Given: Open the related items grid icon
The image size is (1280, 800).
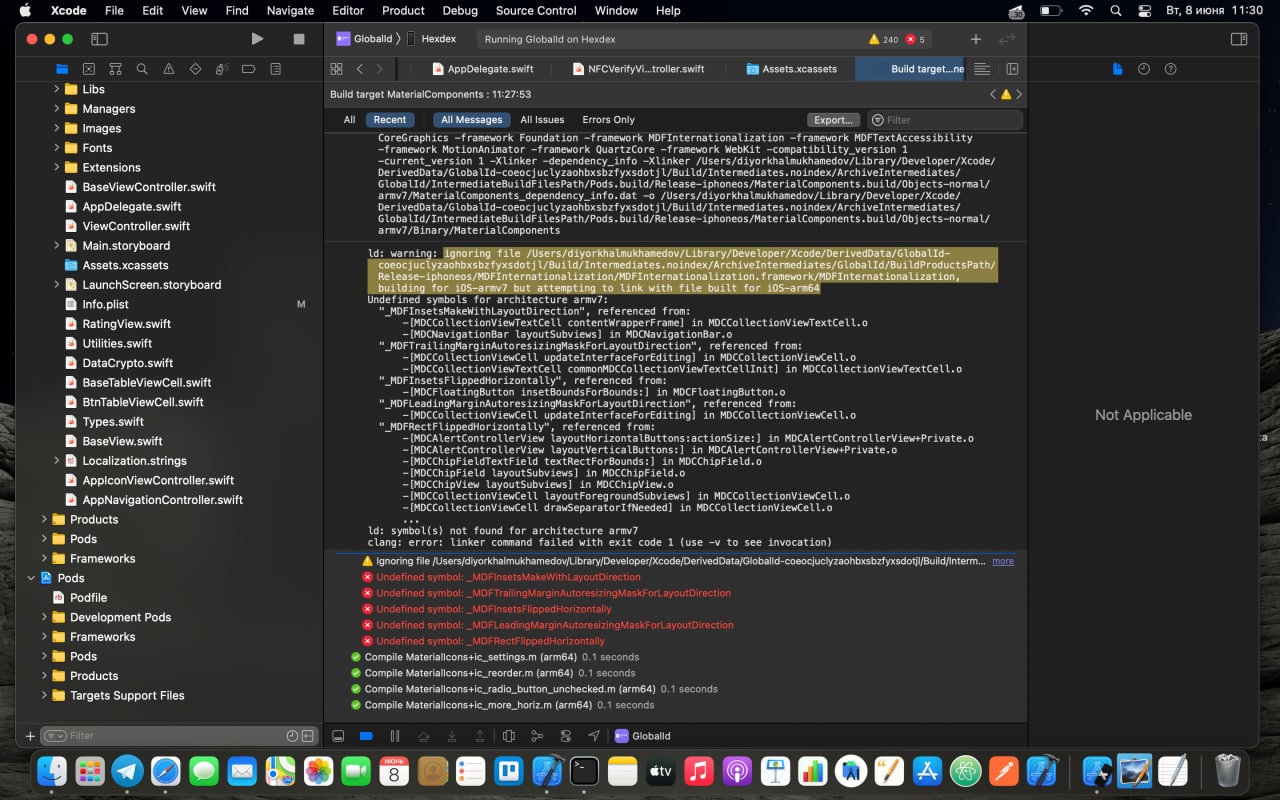Looking at the screenshot, I should (x=336, y=69).
